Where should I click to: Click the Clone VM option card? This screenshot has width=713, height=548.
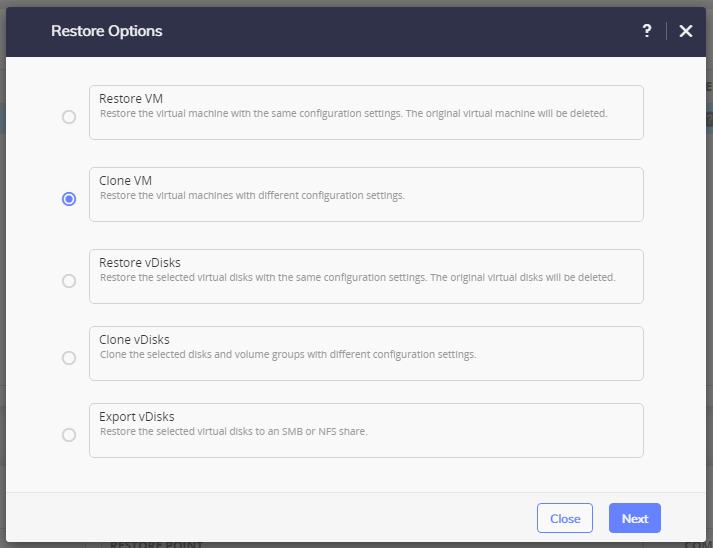[367, 194]
